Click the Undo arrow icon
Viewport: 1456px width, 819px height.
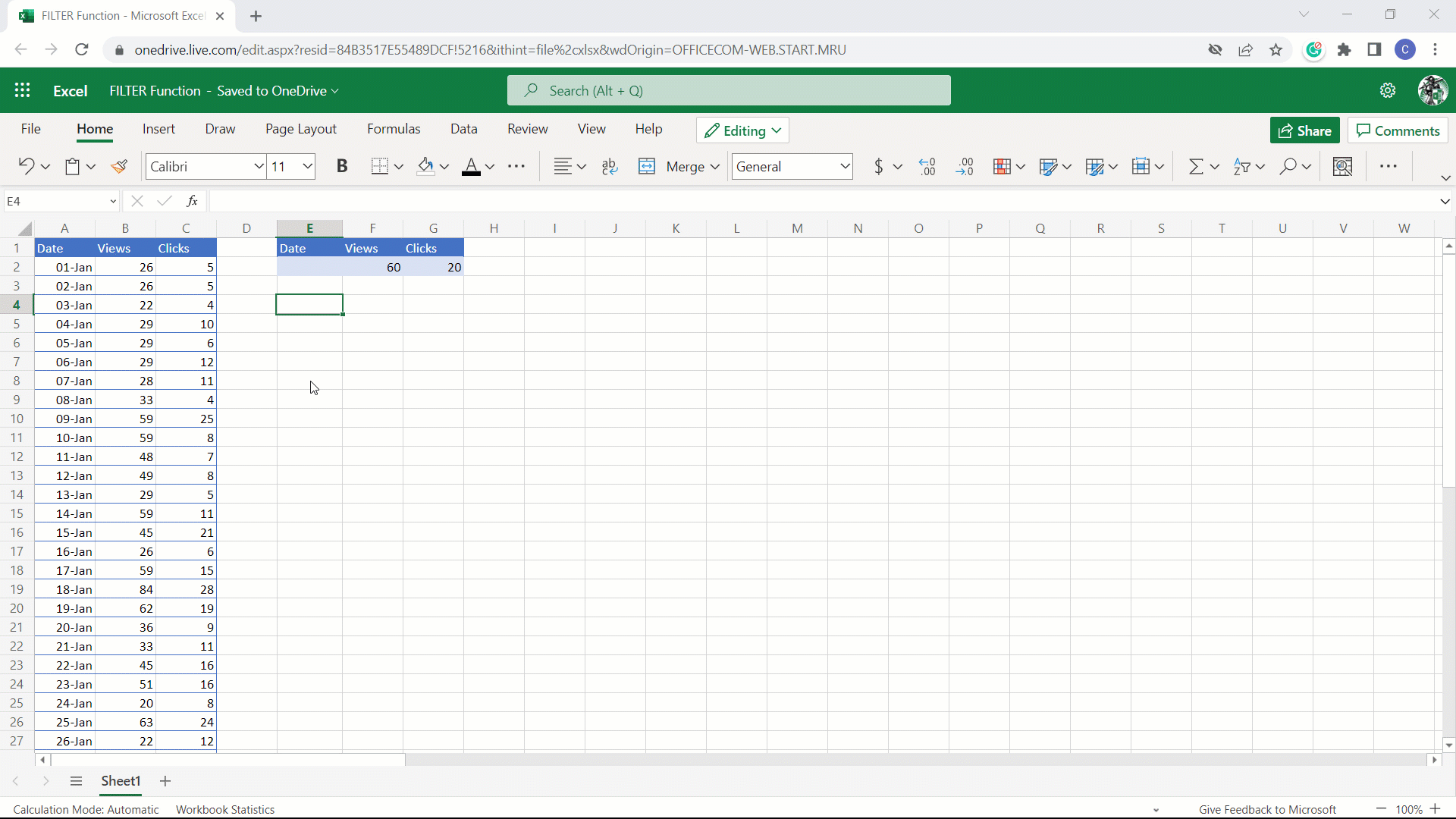click(x=26, y=167)
